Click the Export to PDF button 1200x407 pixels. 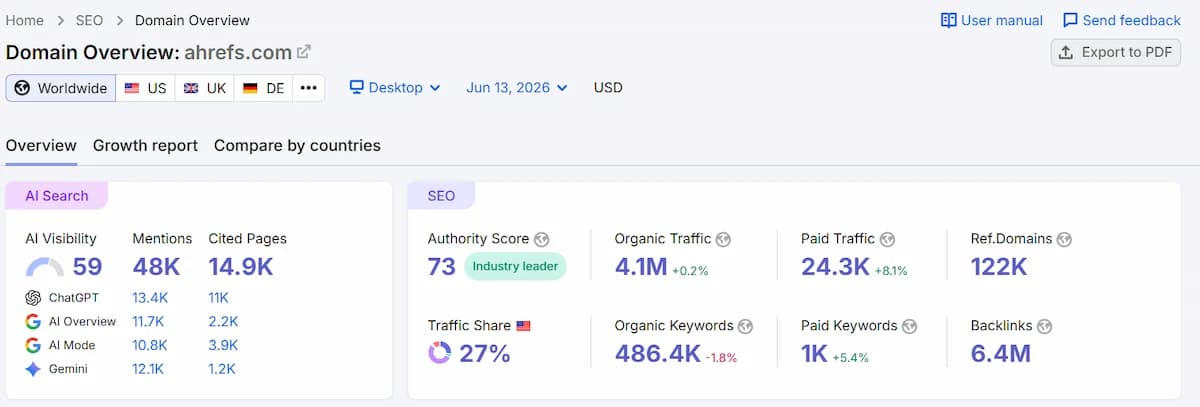(1116, 52)
